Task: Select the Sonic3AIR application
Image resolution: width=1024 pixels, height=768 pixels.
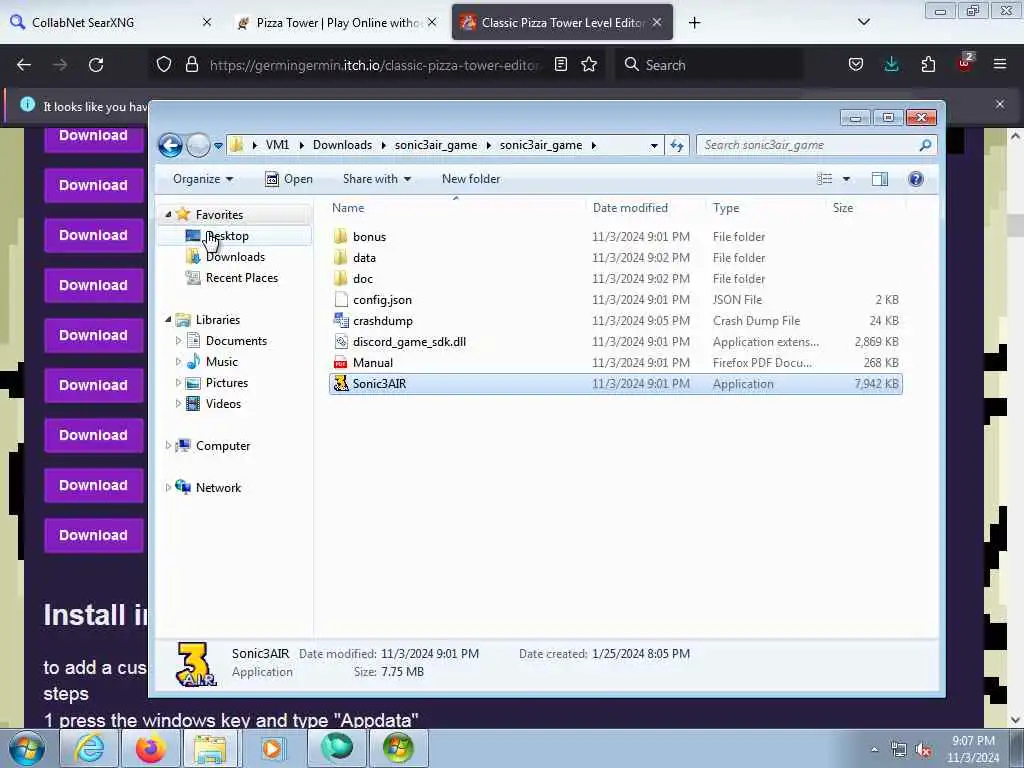Action: tap(615, 383)
